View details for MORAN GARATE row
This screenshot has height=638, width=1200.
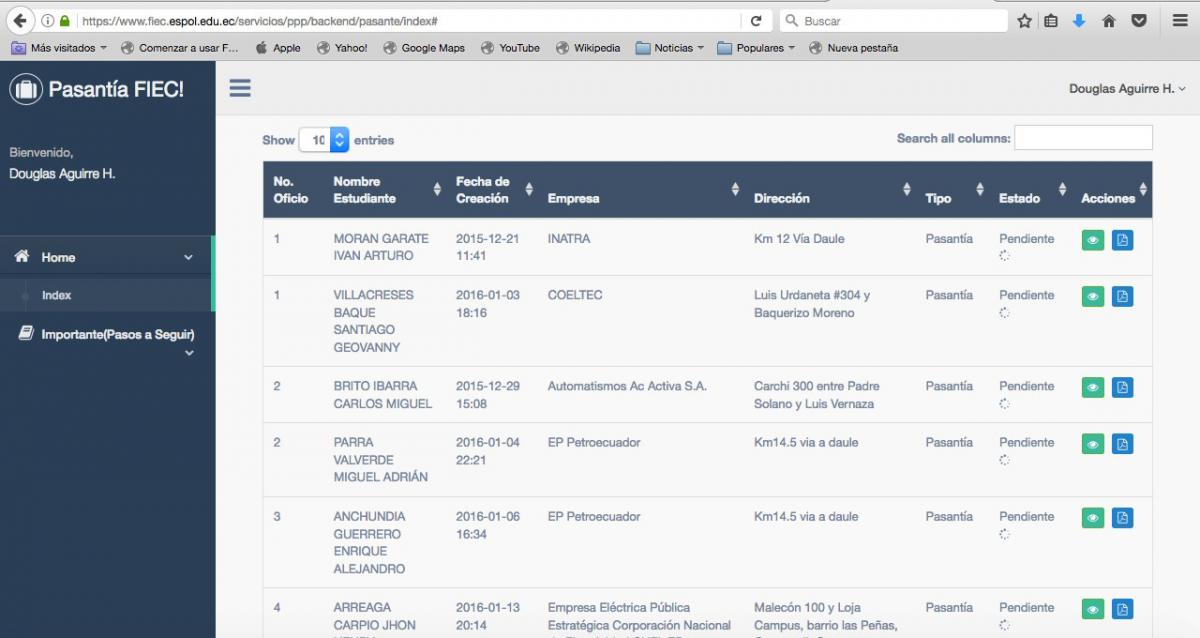[x=1093, y=240]
